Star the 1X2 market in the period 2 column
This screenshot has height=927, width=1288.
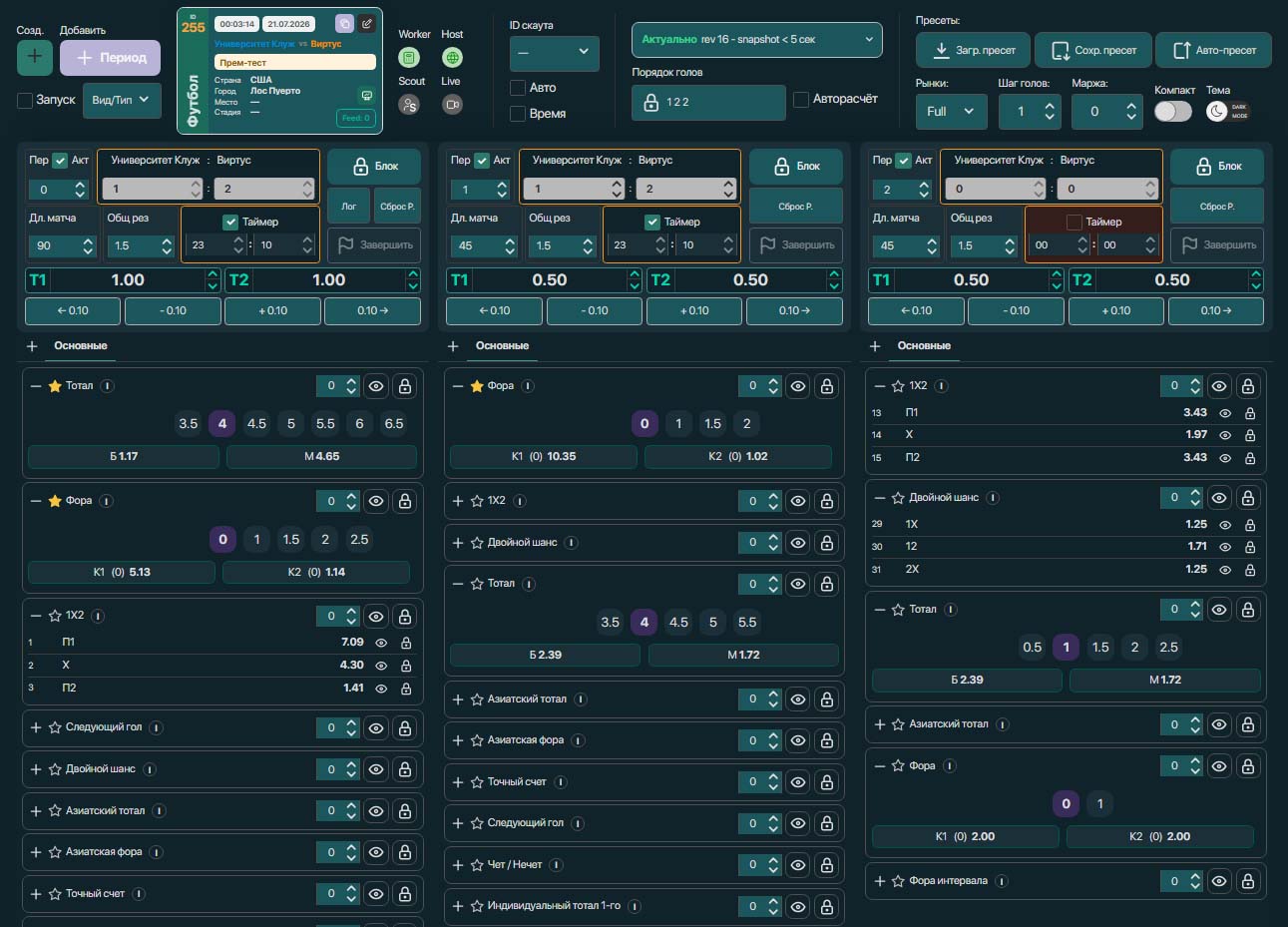coord(898,386)
